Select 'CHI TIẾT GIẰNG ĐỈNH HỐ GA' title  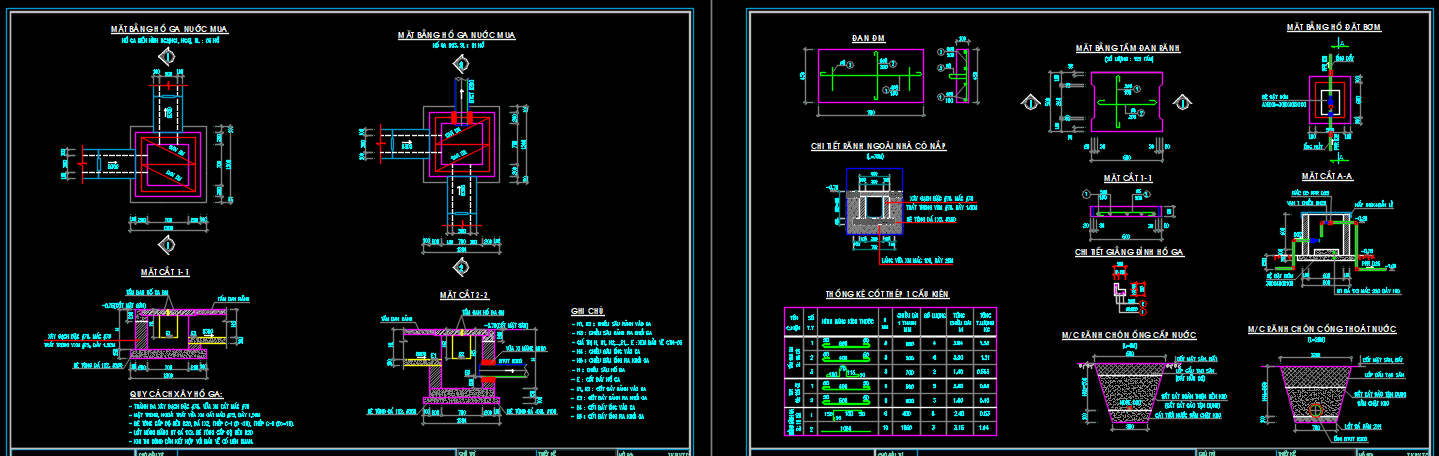point(1129,252)
